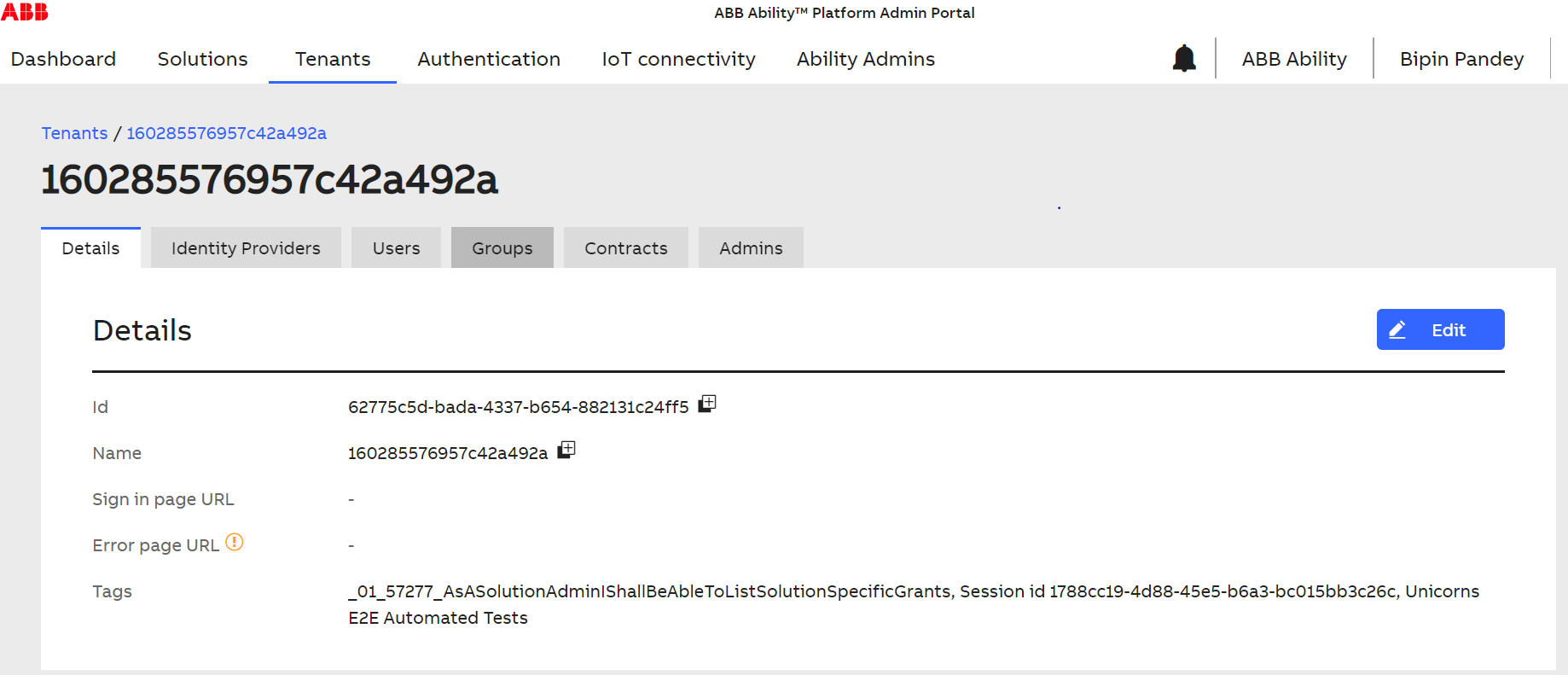Go to the Dashboard menu
Screen dimensions: 1568x675
click(63, 59)
